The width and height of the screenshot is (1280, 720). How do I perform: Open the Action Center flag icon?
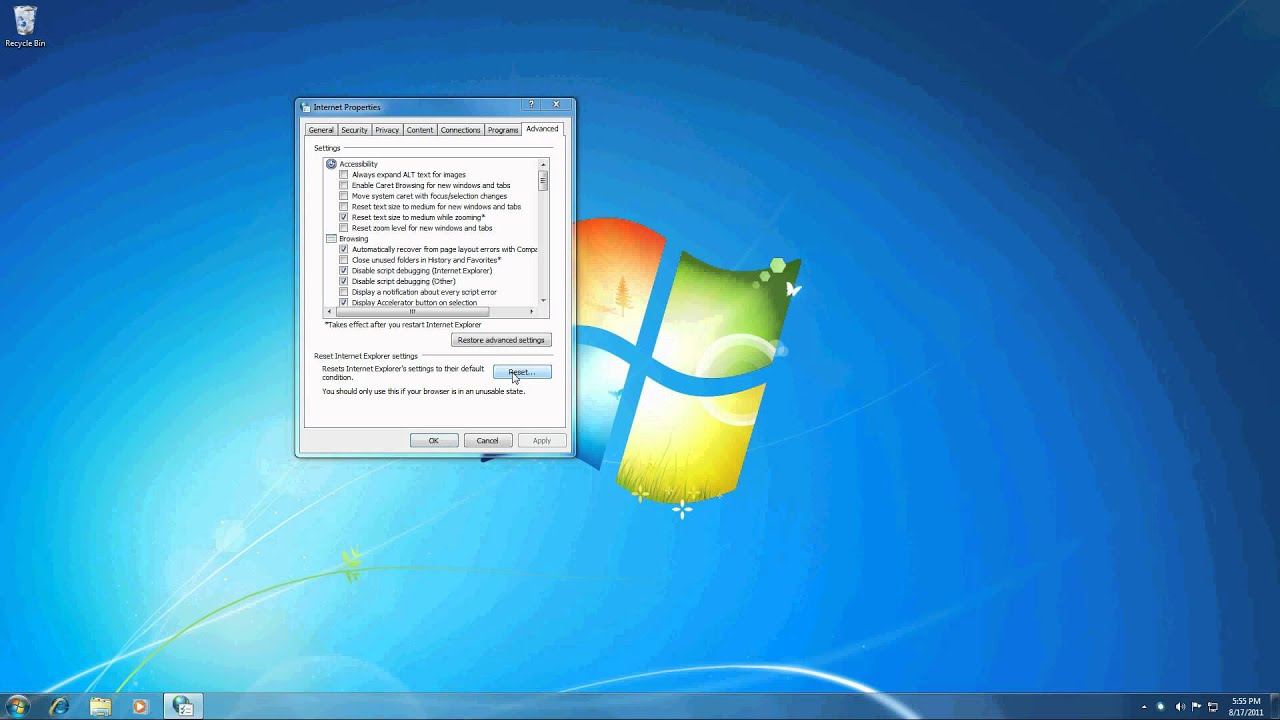1196,707
